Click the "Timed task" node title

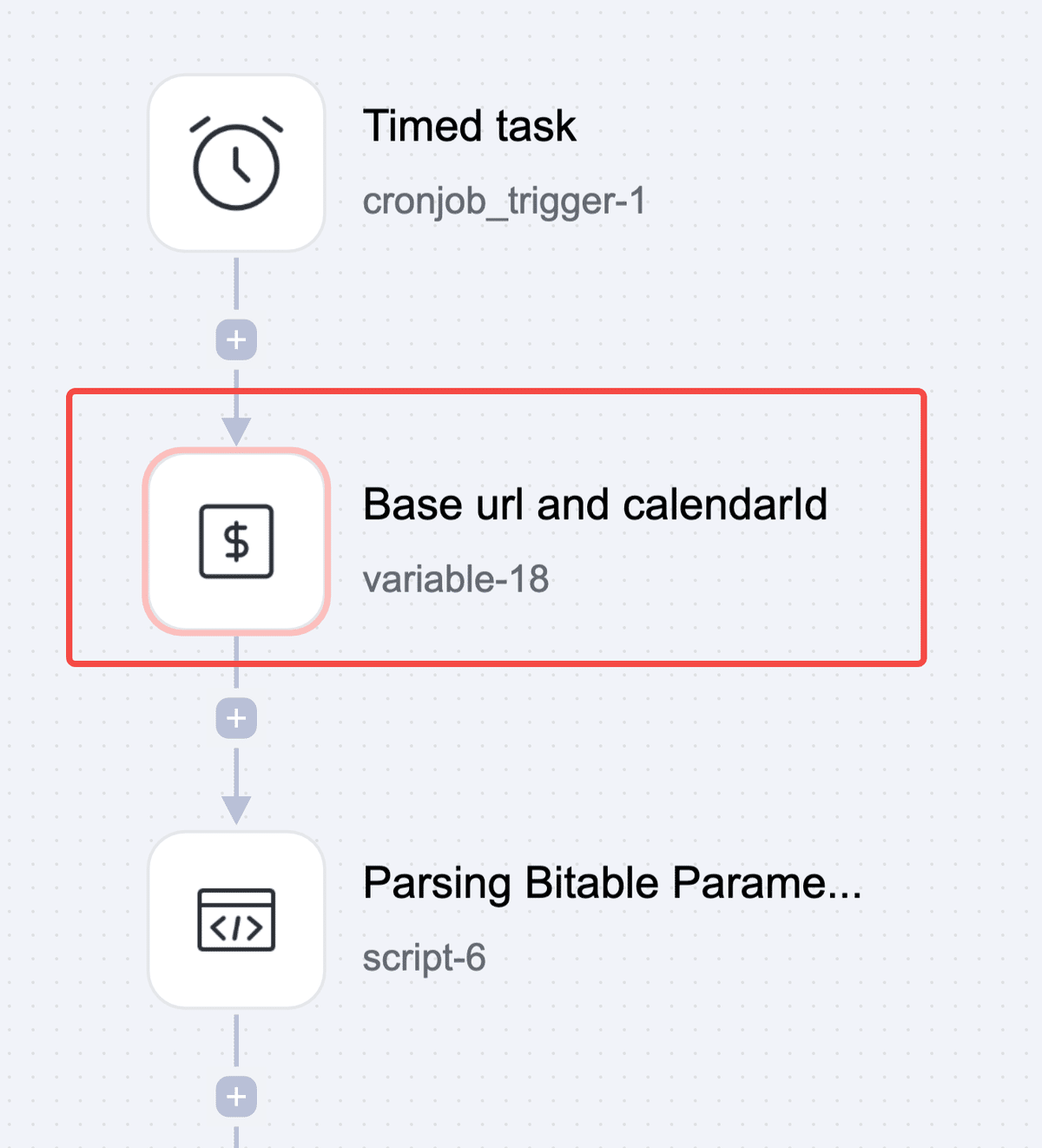(x=469, y=127)
